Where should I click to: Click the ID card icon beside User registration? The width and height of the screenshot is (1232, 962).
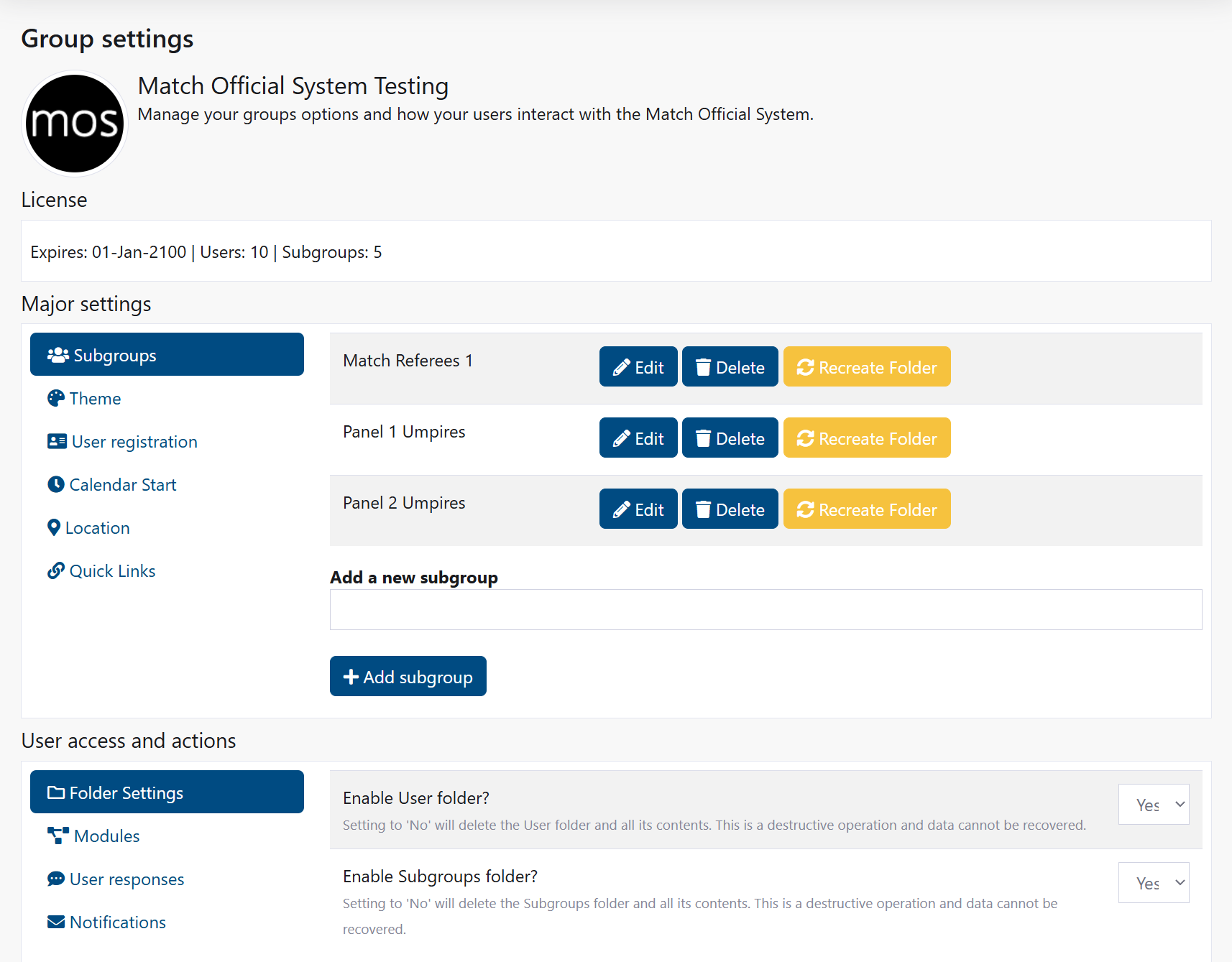click(x=56, y=441)
